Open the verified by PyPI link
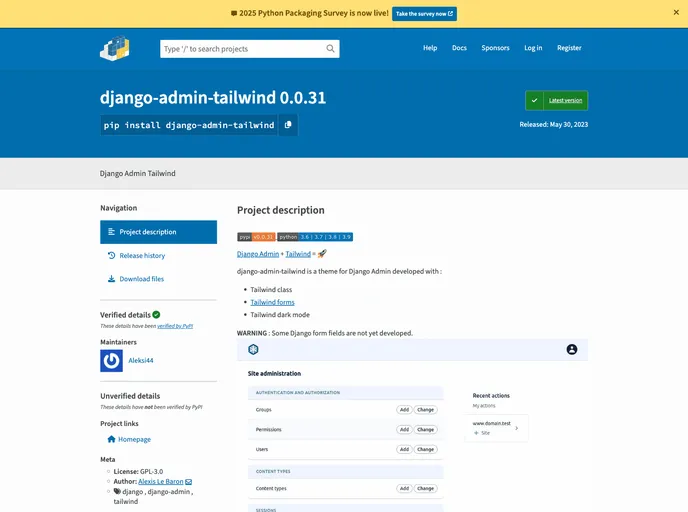Viewport: 688px width, 512px height. [x=175, y=326]
